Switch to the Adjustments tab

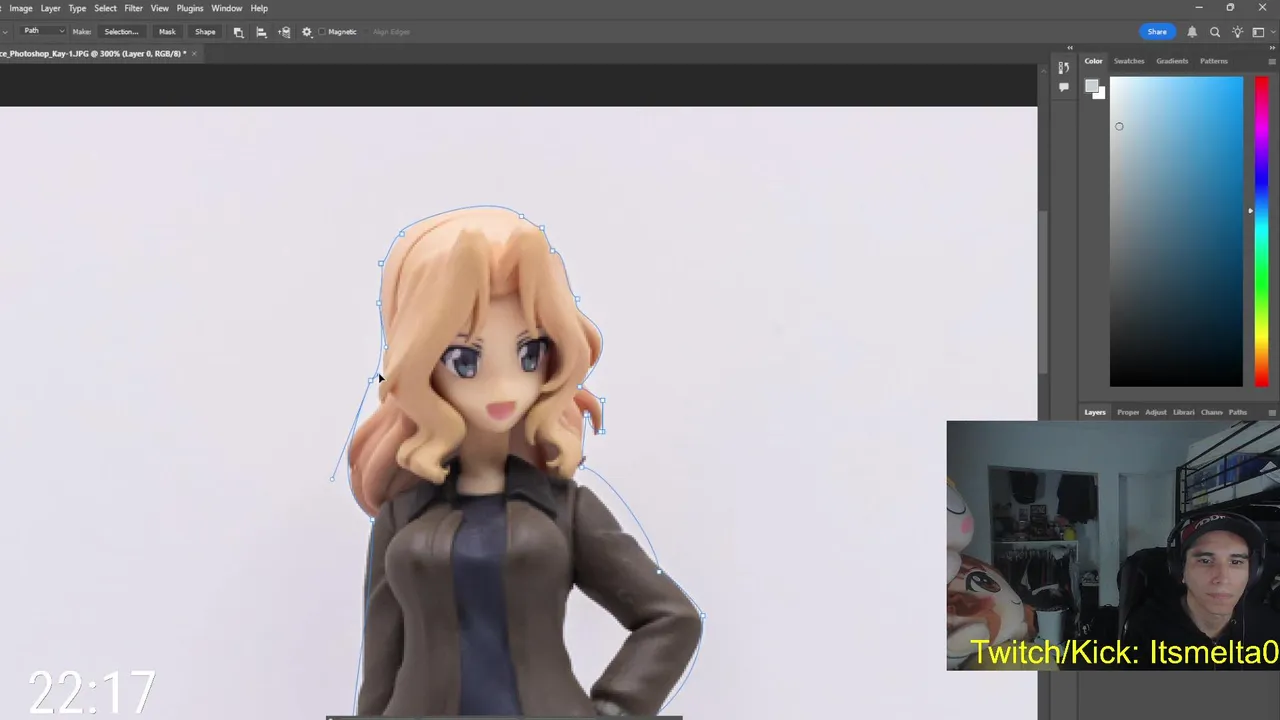coord(1156,412)
